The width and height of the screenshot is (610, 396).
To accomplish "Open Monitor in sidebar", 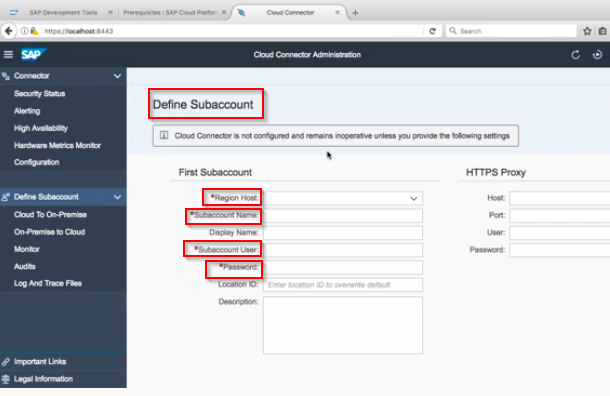I will coord(27,249).
